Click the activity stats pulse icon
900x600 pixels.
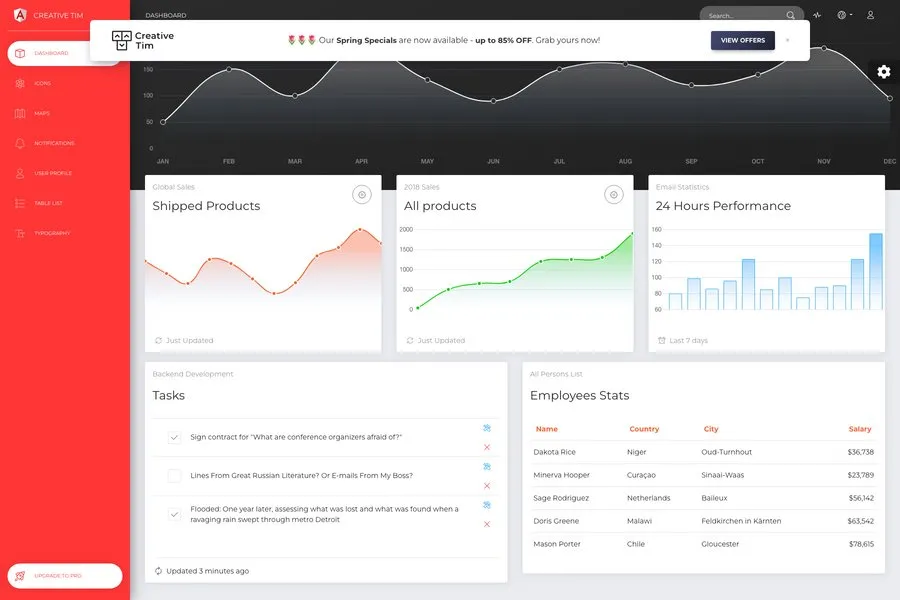pyautogui.click(x=817, y=16)
